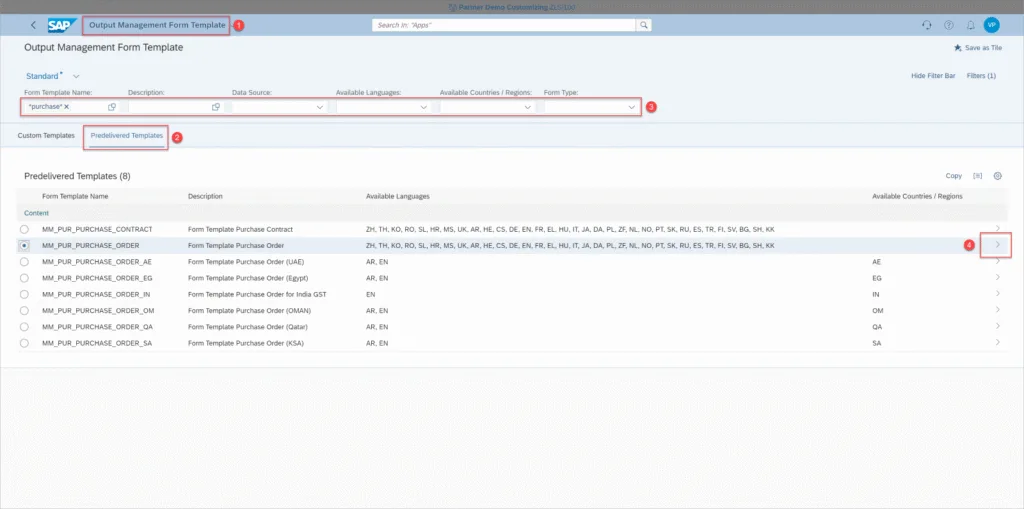
Task: Open table settings gear icon
Action: pyautogui.click(x=997, y=176)
